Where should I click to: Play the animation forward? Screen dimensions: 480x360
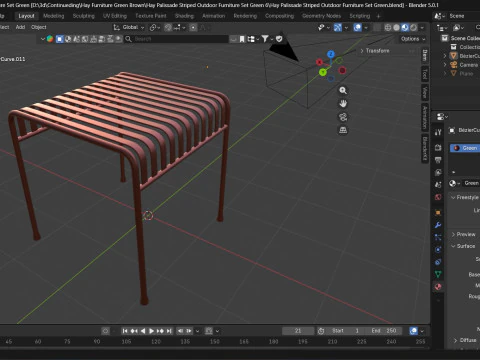(151, 331)
